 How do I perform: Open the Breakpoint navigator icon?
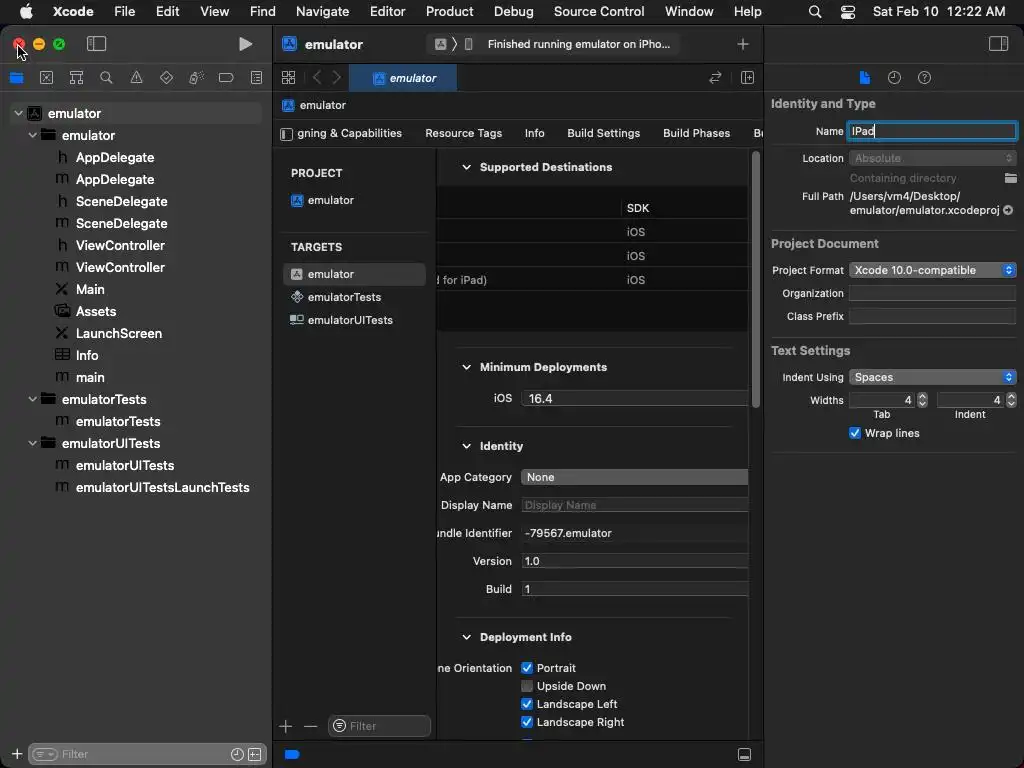click(x=226, y=78)
